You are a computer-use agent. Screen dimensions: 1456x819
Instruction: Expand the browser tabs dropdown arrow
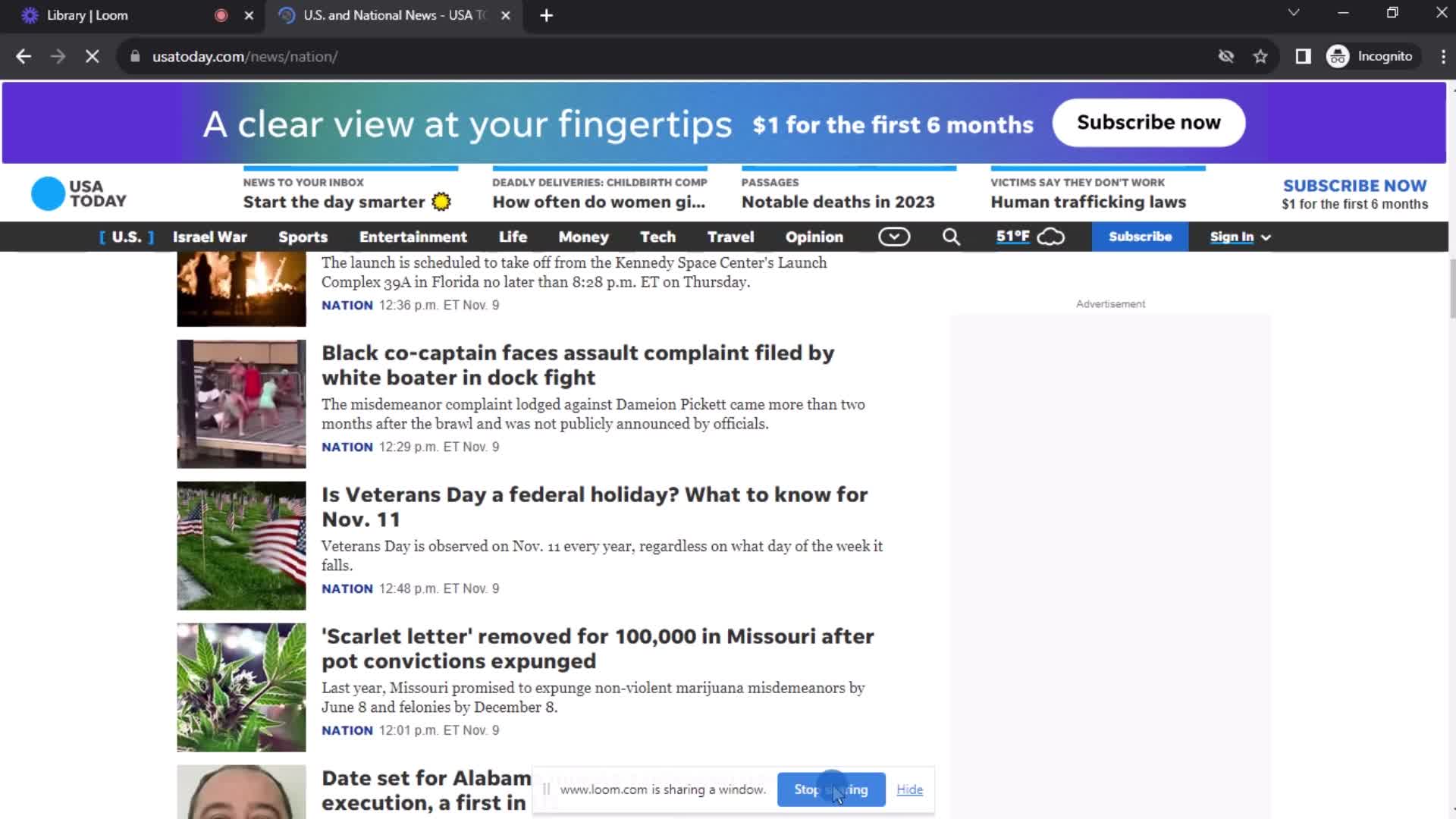click(x=1293, y=14)
